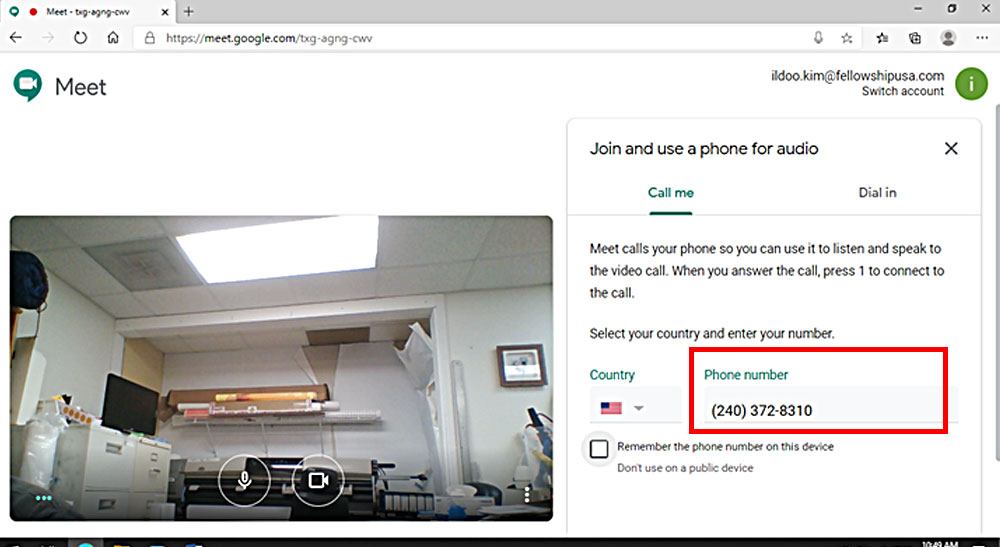
Task: Select the Meet txg-agng-cwv browser tab
Action: pyautogui.click(x=87, y=11)
